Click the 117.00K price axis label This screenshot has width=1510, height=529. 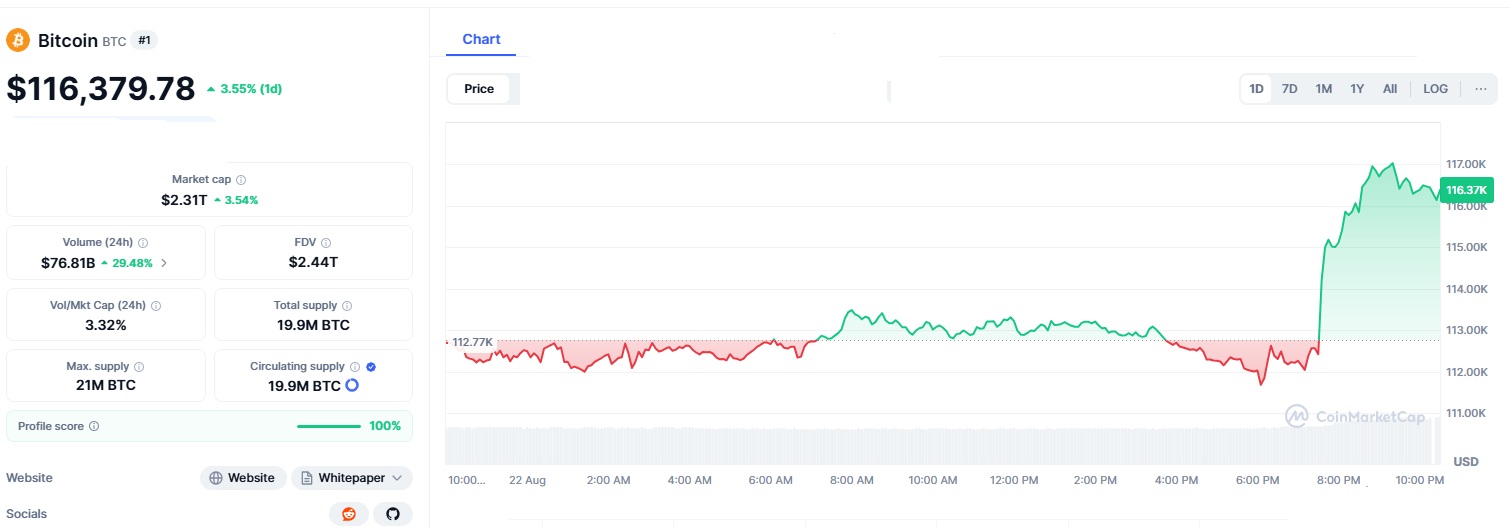point(1466,164)
